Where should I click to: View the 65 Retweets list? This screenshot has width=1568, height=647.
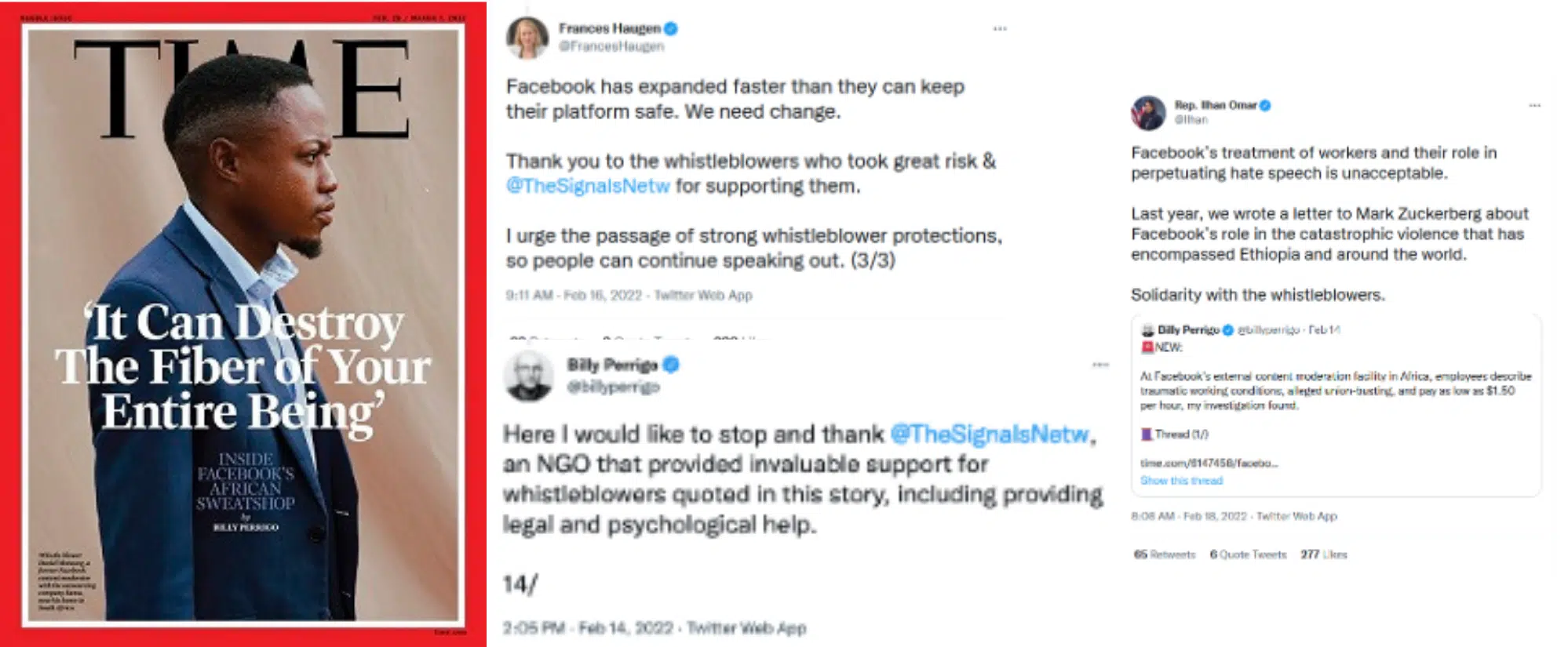1164,554
